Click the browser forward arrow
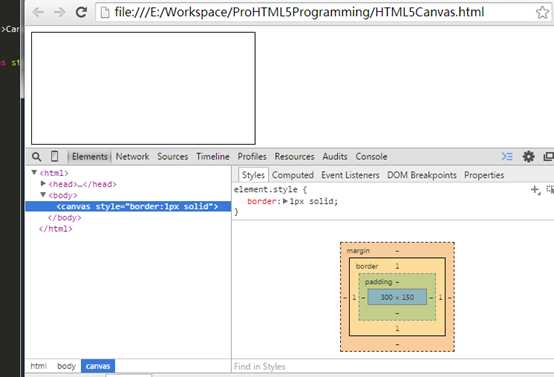The width and height of the screenshot is (554, 377). pyautogui.click(x=60, y=12)
